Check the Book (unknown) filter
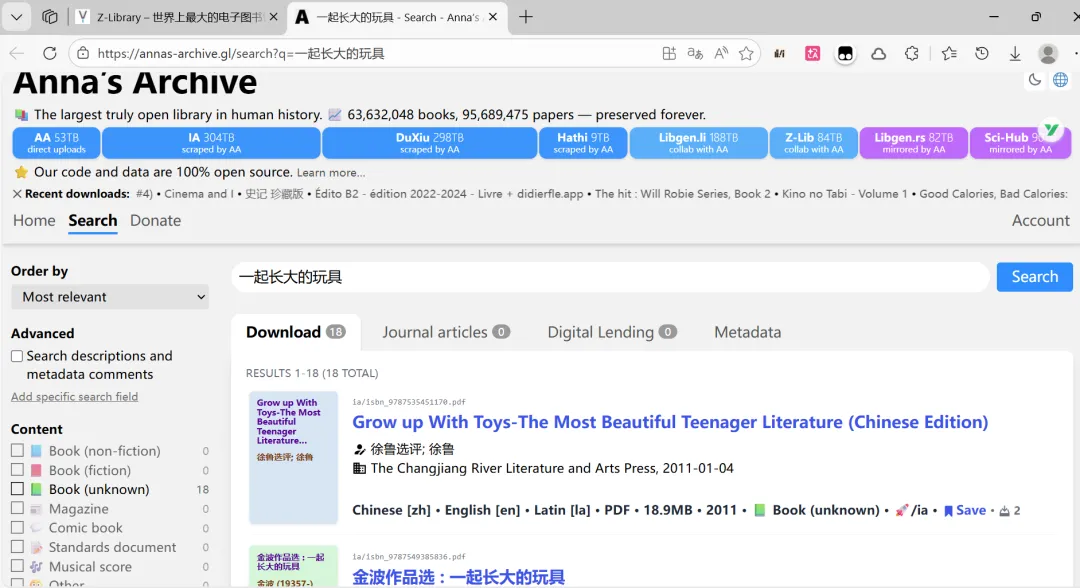 [17, 489]
